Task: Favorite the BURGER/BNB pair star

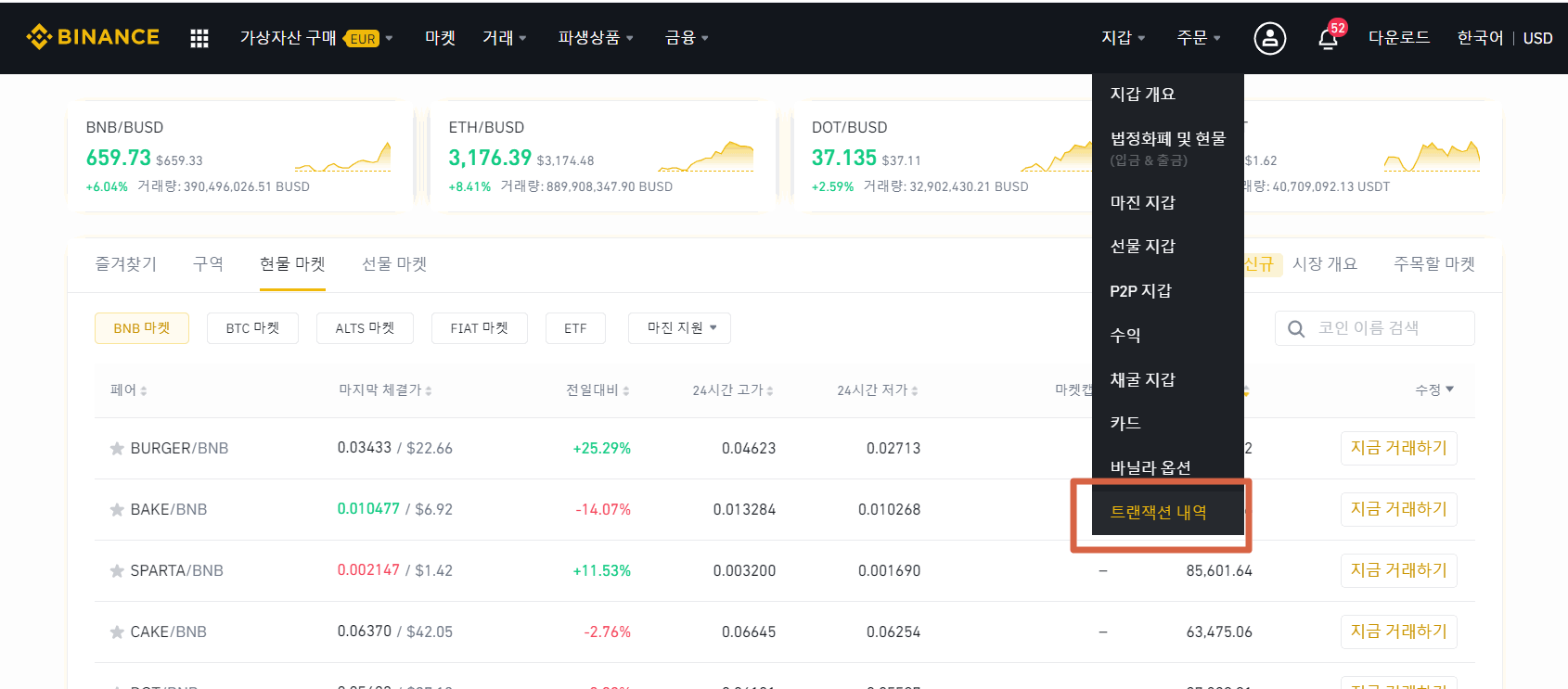Action: (x=117, y=449)
